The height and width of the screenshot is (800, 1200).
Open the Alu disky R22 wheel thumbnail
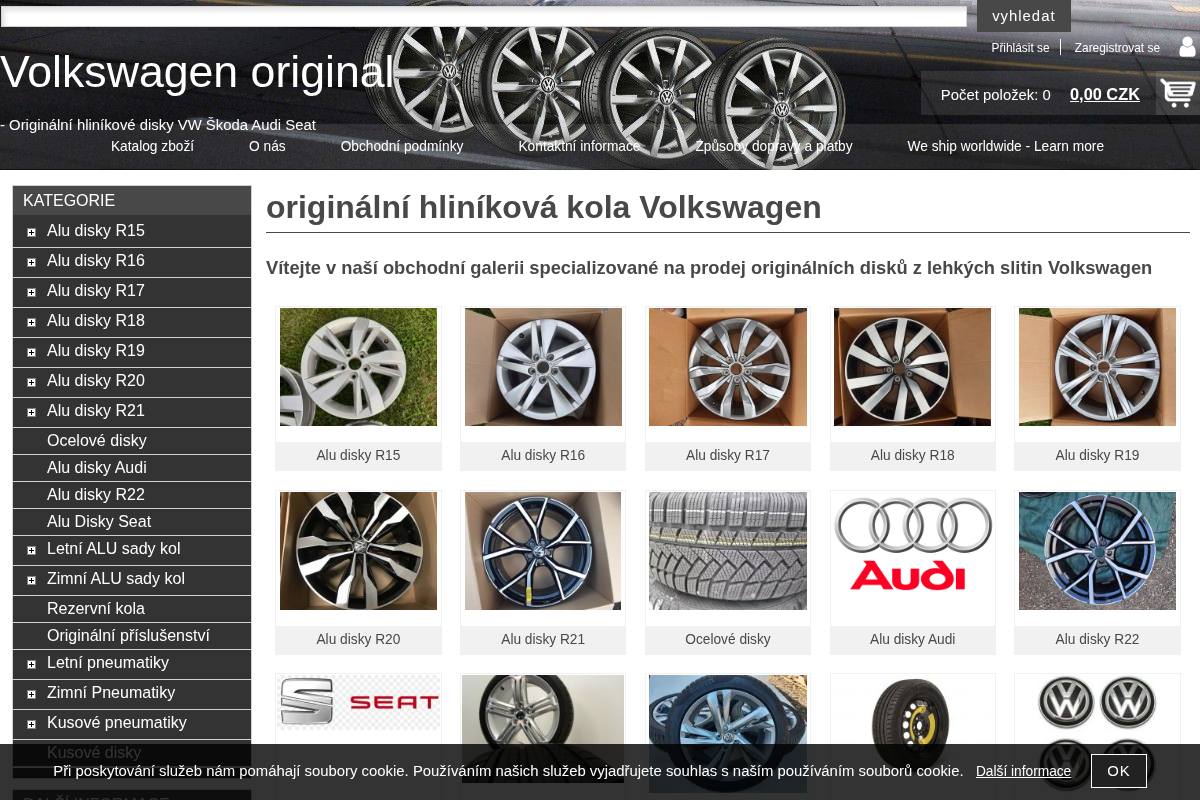pos(1097,551)
